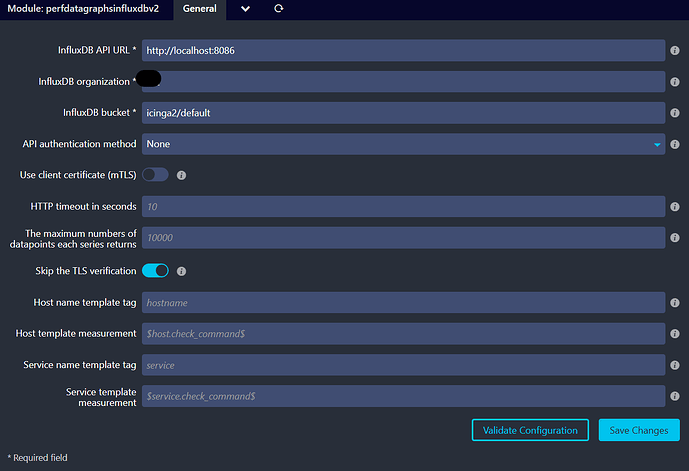This screenshot has height=471, width=689.
Task: Open Module: perfdatagraphsinfluxdbv2 tab
Action: [x=83, y=9]
